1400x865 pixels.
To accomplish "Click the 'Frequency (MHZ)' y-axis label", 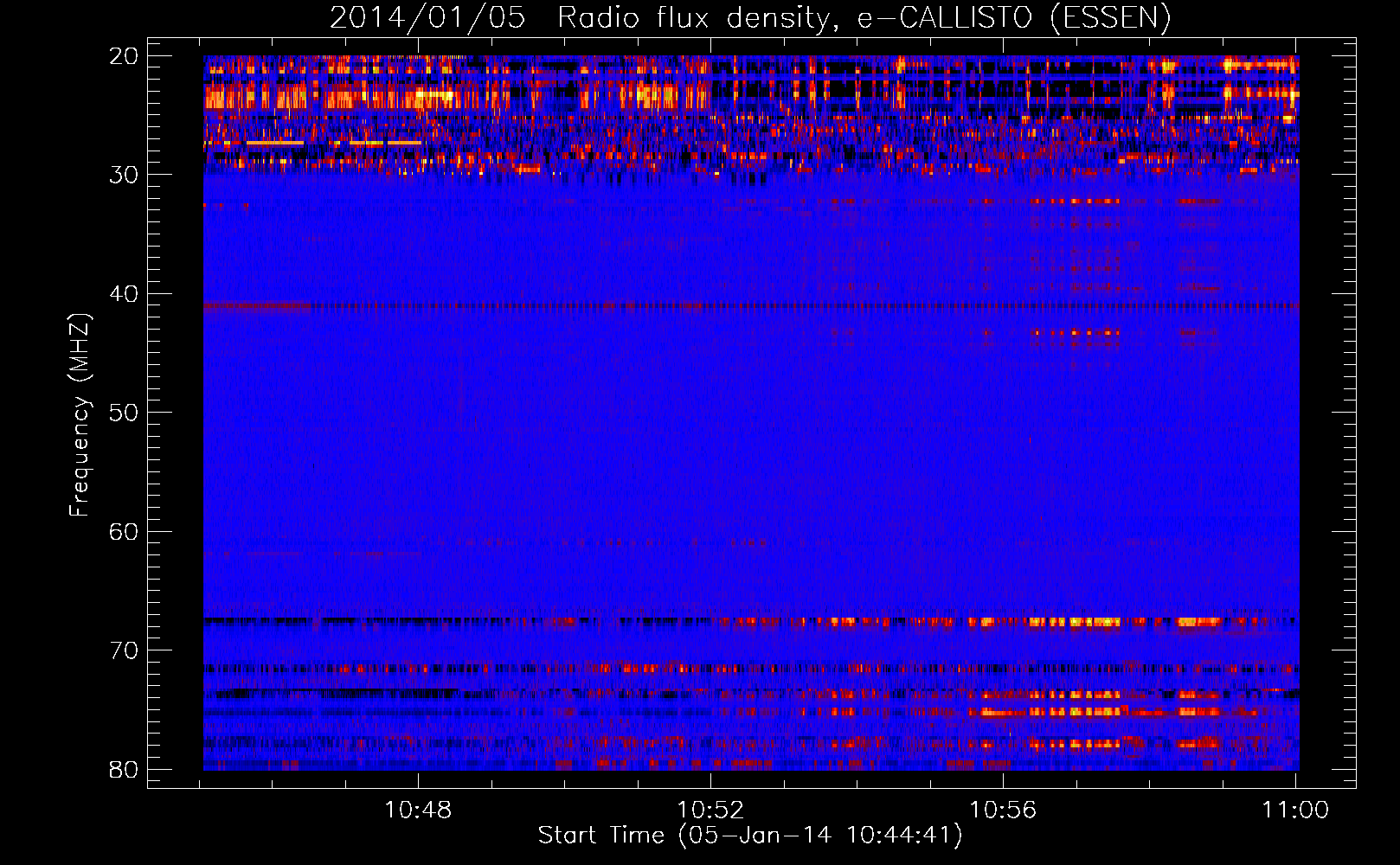I will (x=80, y=414).
